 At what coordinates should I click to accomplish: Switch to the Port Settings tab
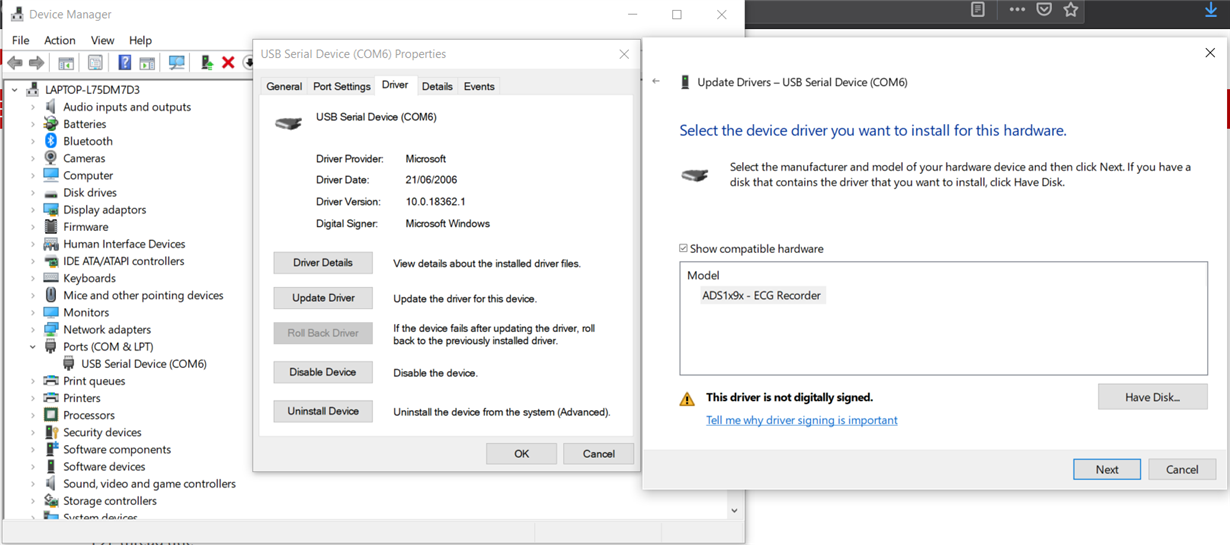click(341, 87)
